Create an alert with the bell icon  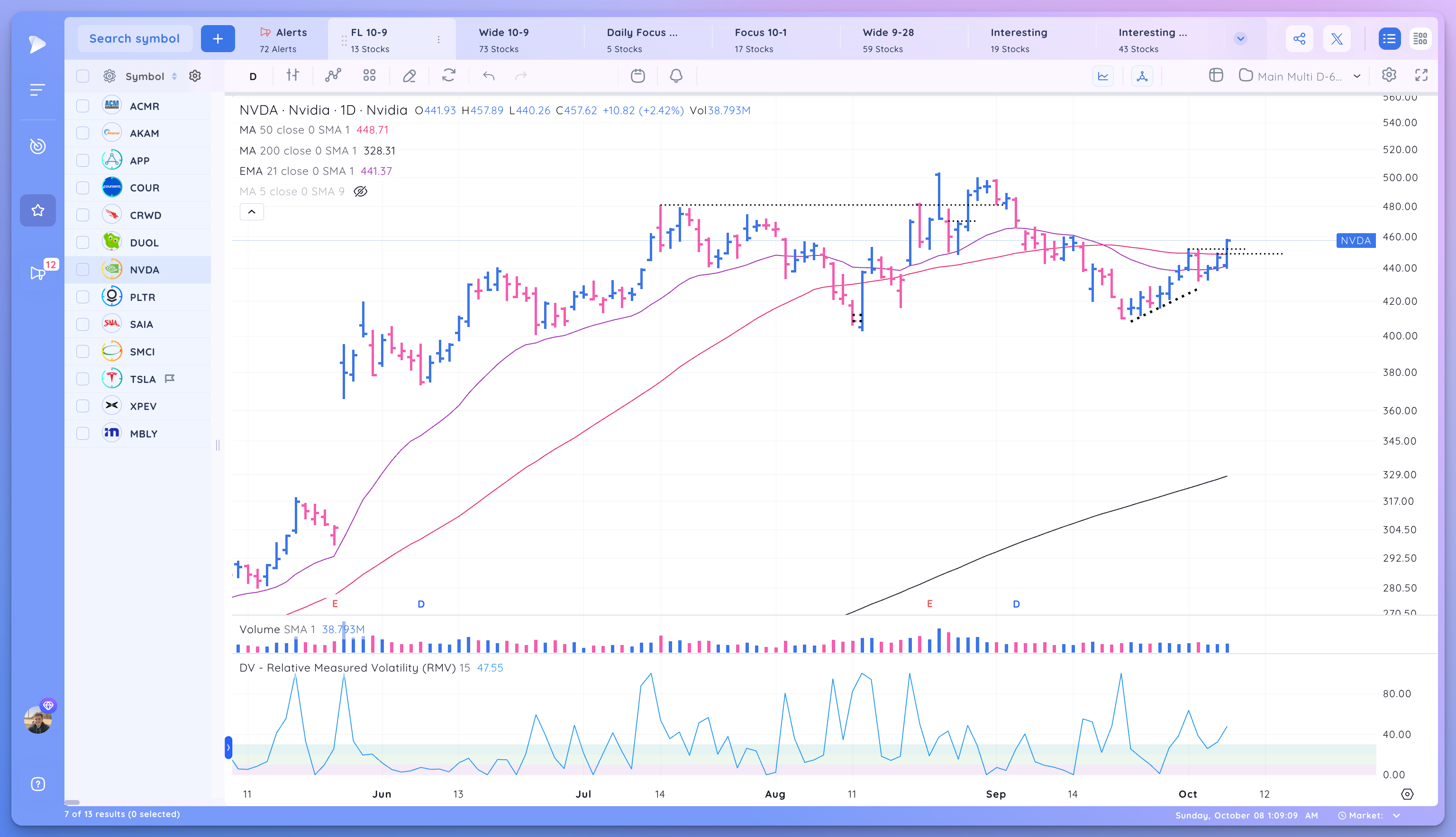pos(676,75)
